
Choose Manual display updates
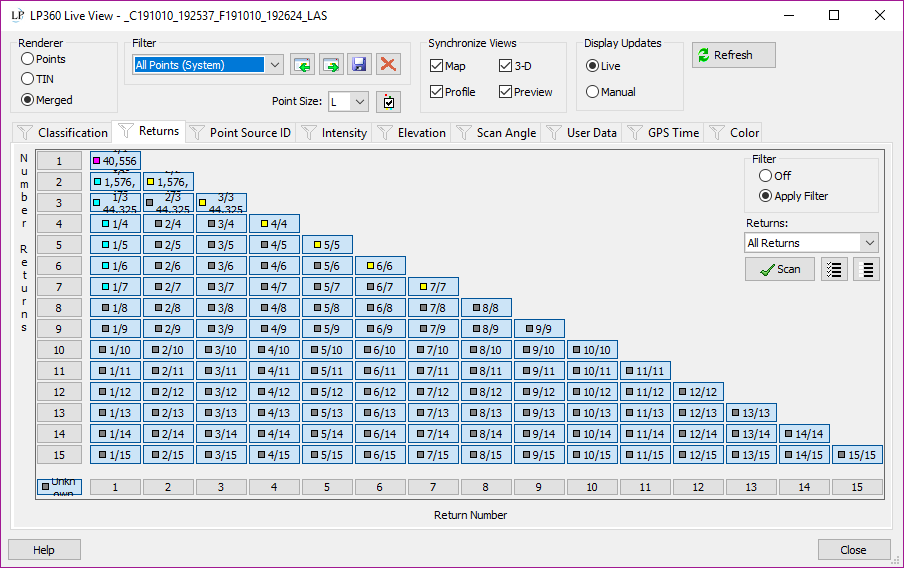coord(611,92)
